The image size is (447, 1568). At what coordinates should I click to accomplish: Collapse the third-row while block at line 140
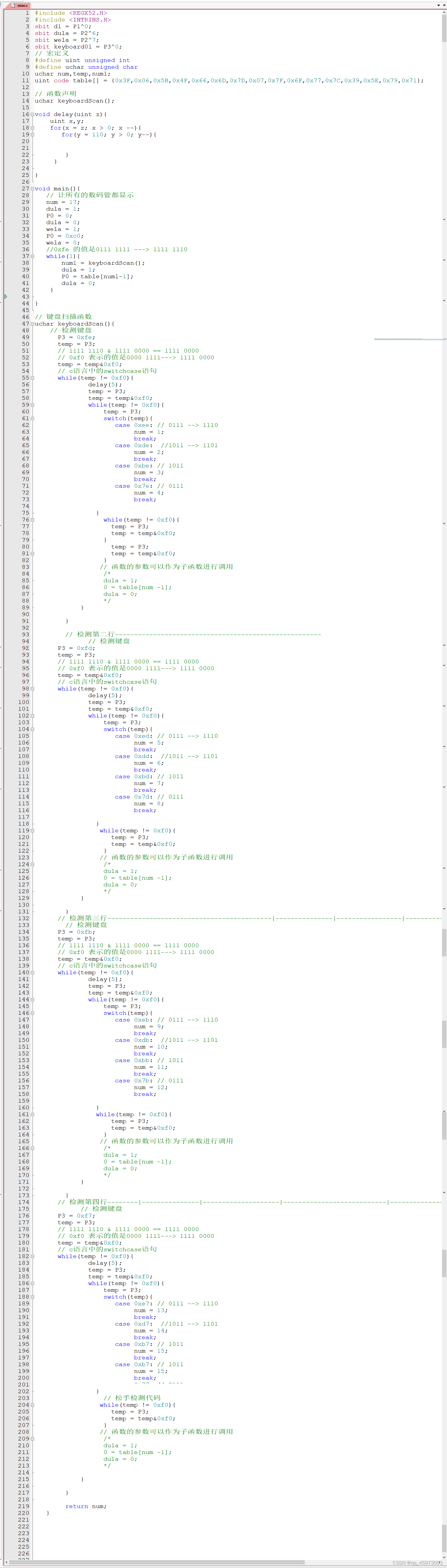coord(32,972)
